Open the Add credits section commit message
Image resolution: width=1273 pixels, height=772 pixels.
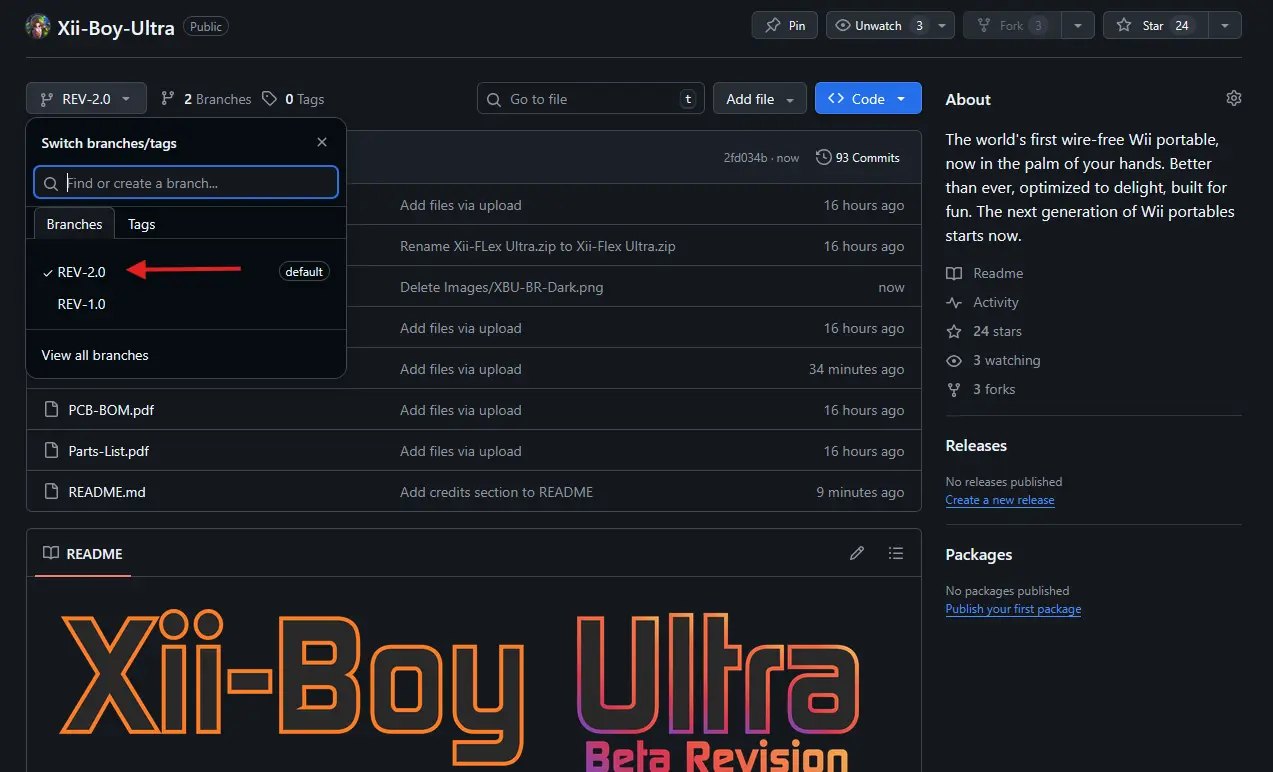tap(497, 492)
